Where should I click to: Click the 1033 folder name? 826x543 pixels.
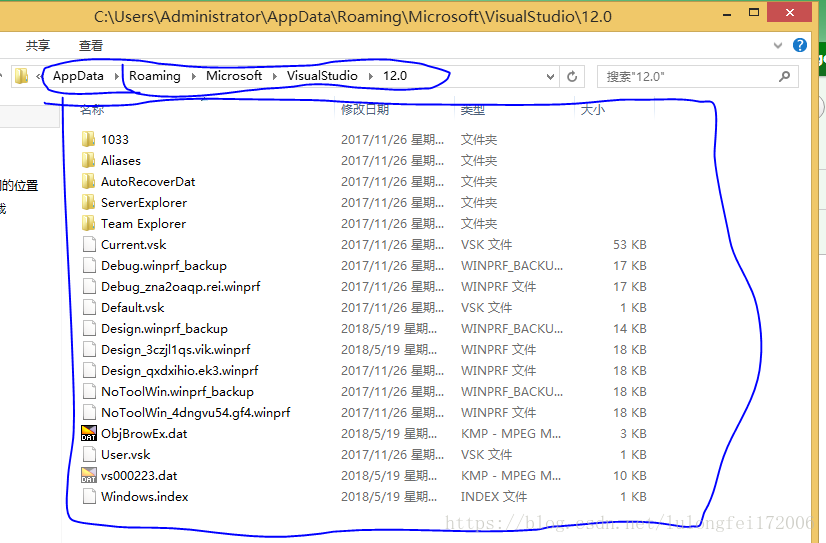(x=115, y=140)
